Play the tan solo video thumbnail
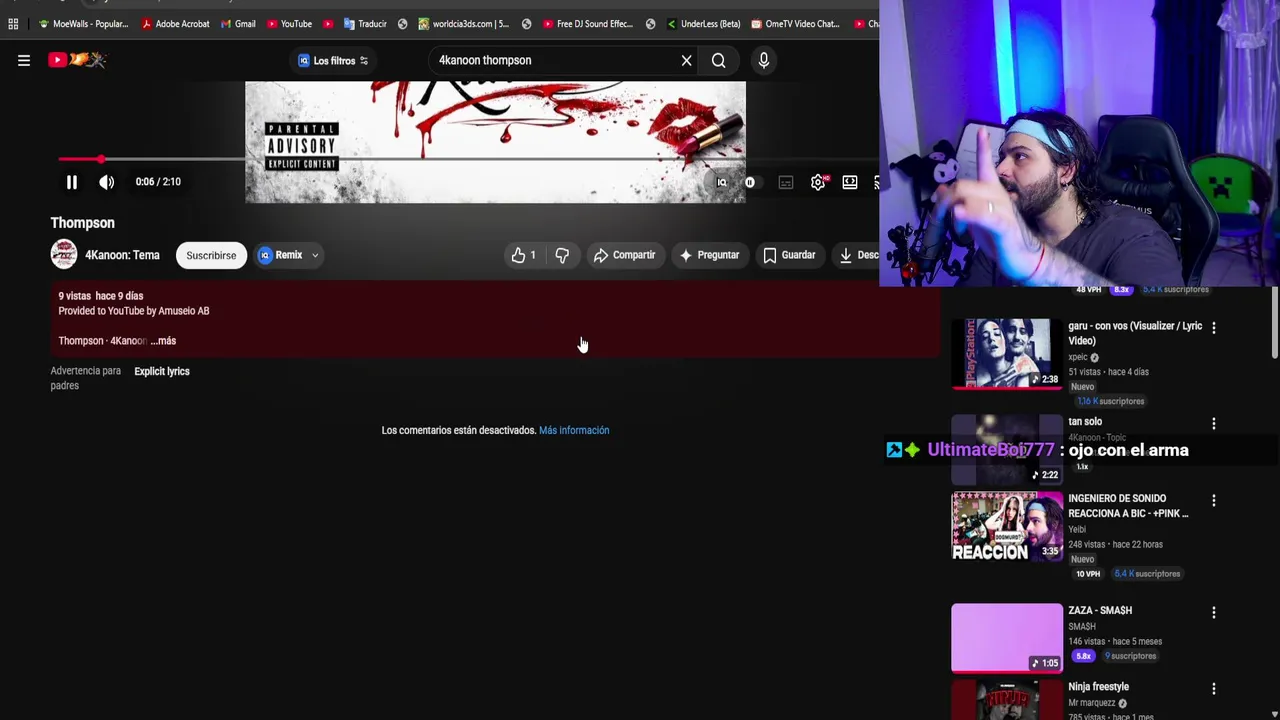 (1007, 449)
